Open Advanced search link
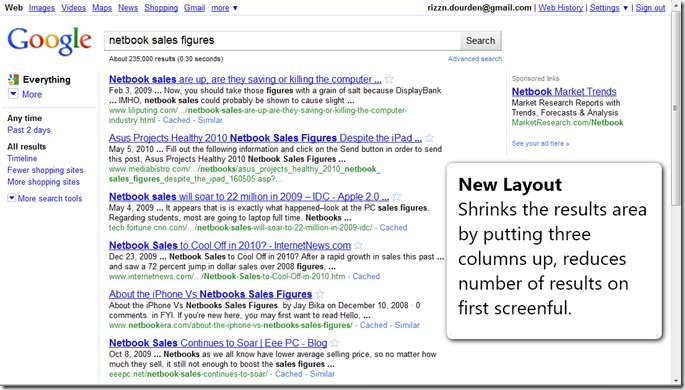Viewport: 685px width, 390px height. coord(475,59)
